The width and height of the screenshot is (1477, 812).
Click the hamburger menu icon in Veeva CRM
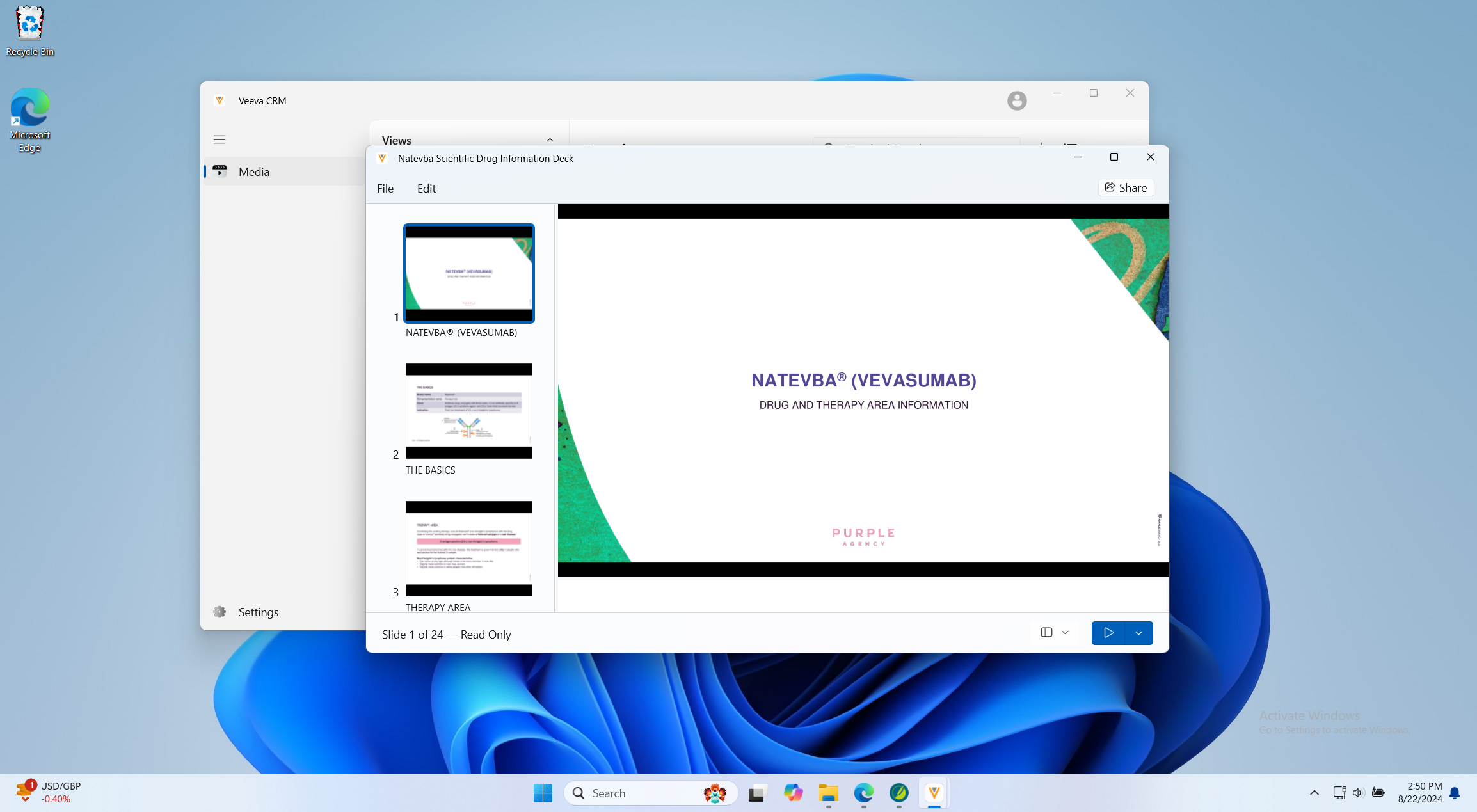tap(220, 139)
